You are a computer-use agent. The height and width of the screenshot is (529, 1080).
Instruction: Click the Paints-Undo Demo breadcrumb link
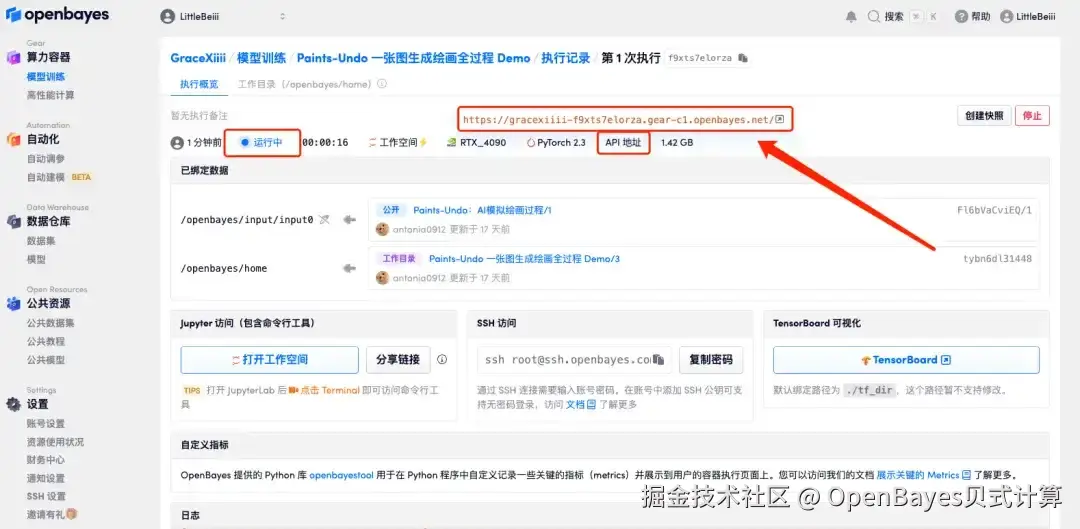tap(413, 58)
